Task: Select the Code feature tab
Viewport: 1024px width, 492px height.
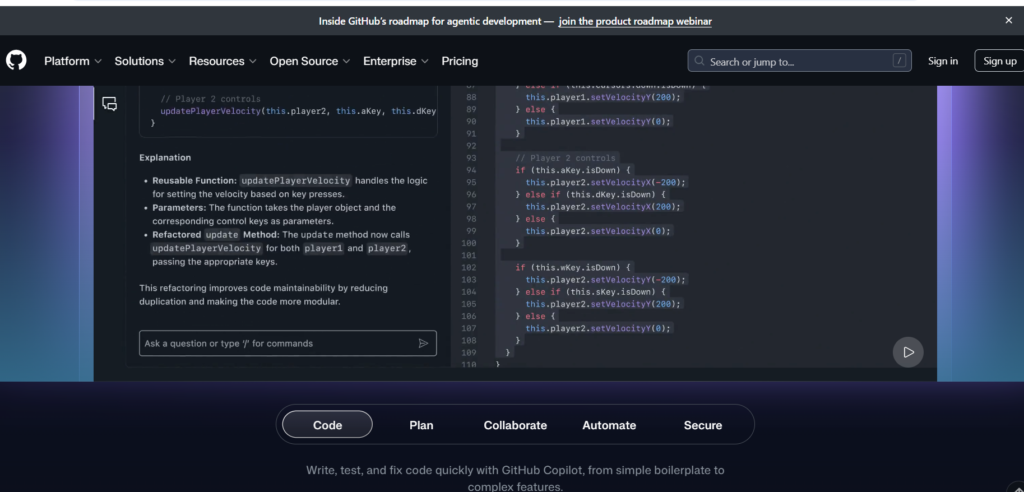Action: click(x=327, y=425)
